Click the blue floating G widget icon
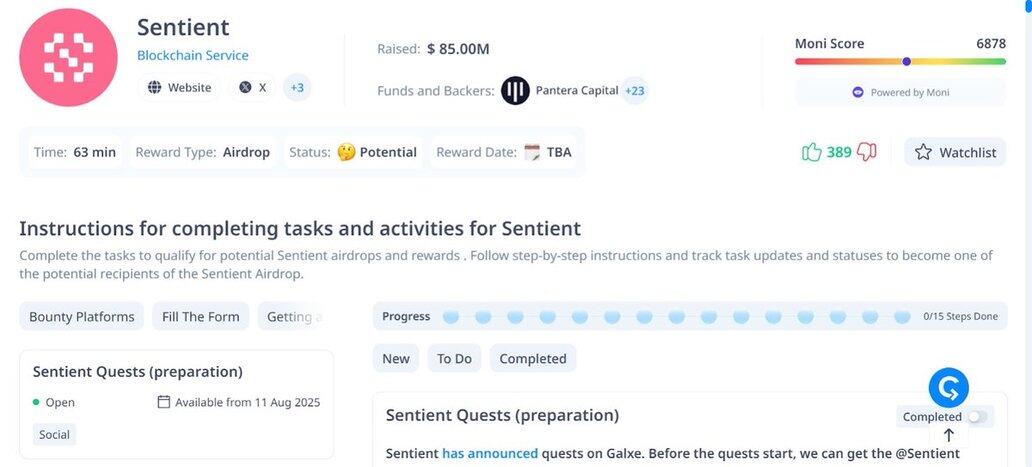1032x467 pixels. (948, 387)
